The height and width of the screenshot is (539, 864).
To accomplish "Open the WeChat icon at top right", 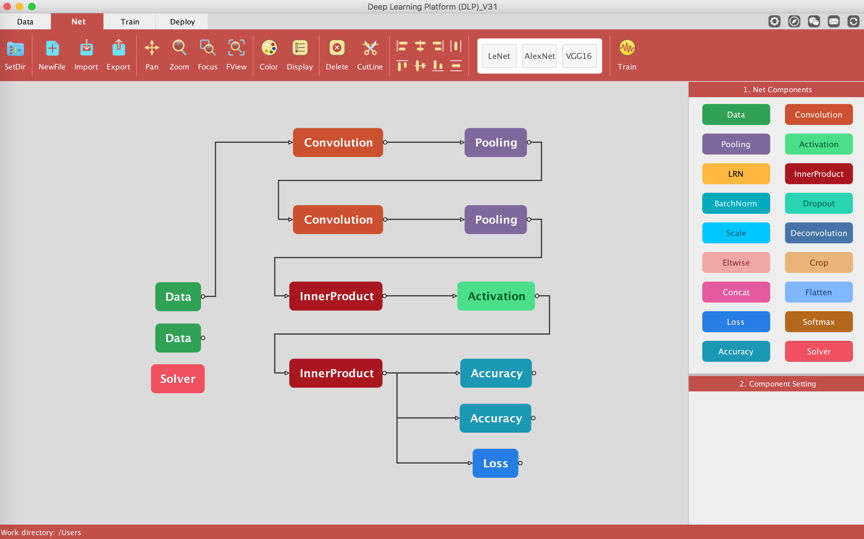I will 814,21.
